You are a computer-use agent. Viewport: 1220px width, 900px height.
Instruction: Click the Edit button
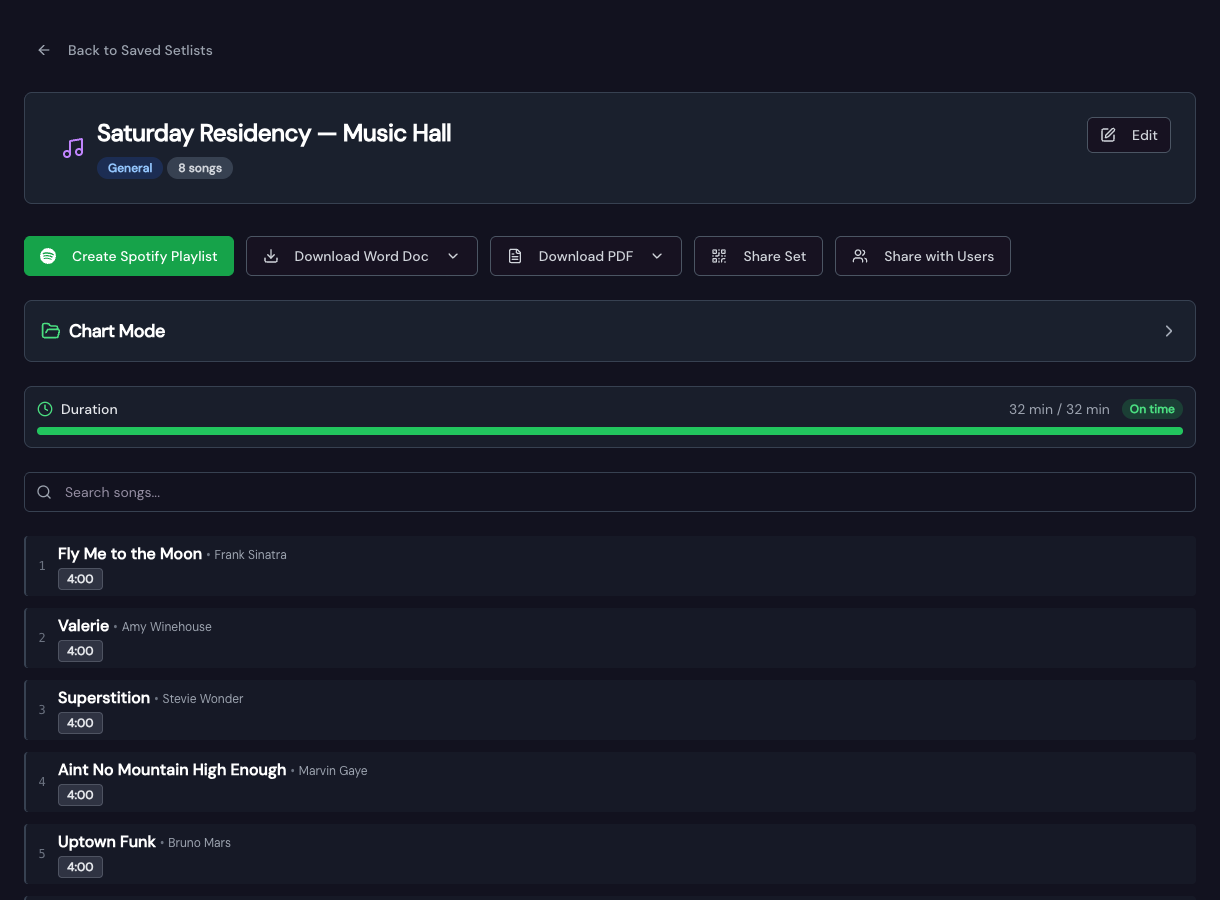click(x=1128, y=135)
